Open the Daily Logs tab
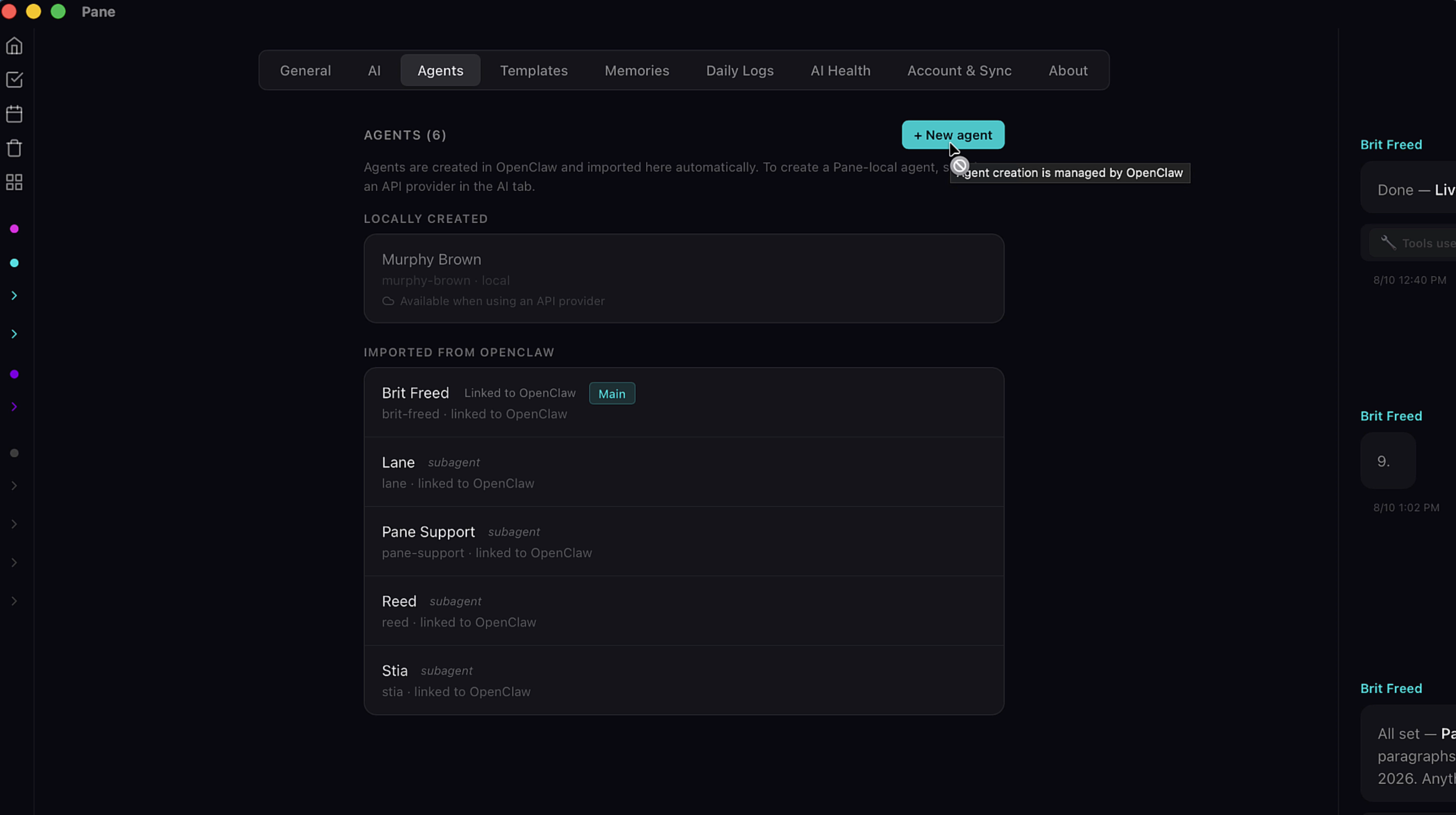This screenshot has height=815, width=1456. click(x=739, y=70)
